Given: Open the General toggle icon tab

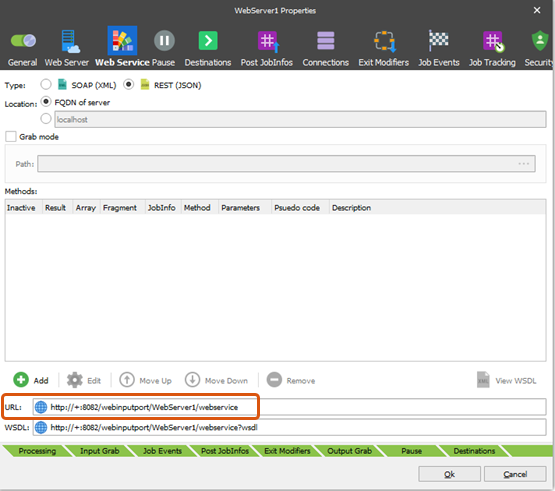Looking at the screenshot, I should pyautogui.click(x=23, y=40).
